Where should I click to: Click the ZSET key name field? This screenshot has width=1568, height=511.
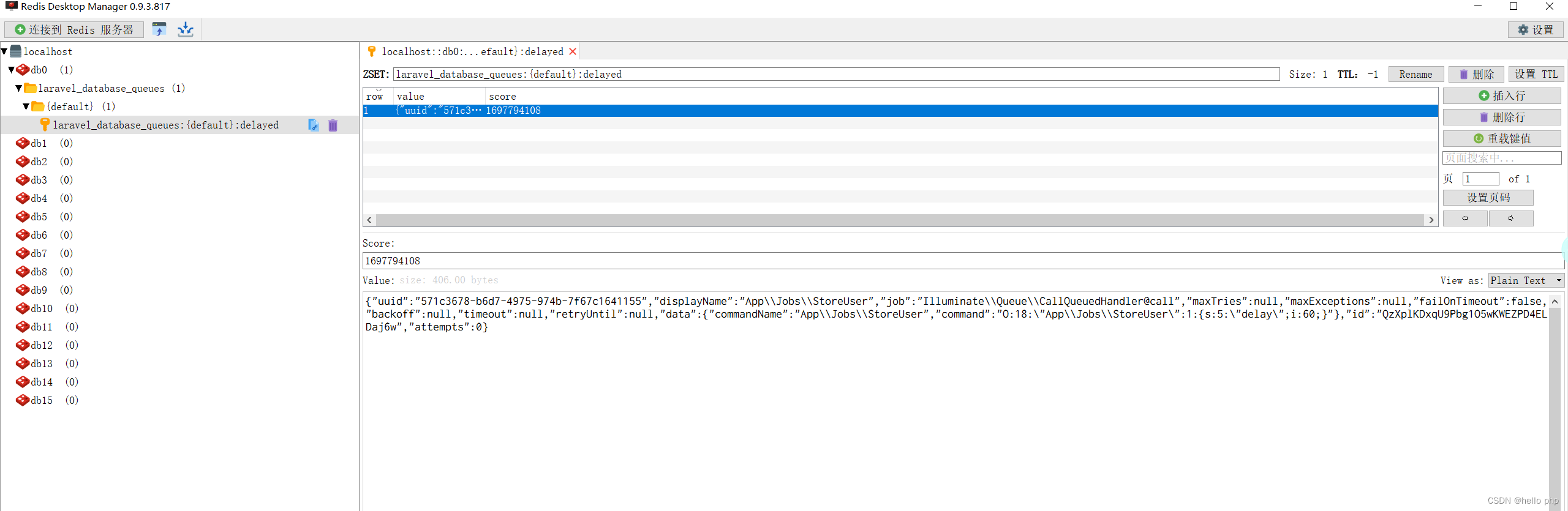pyautogui.click(x=836, y=74)
